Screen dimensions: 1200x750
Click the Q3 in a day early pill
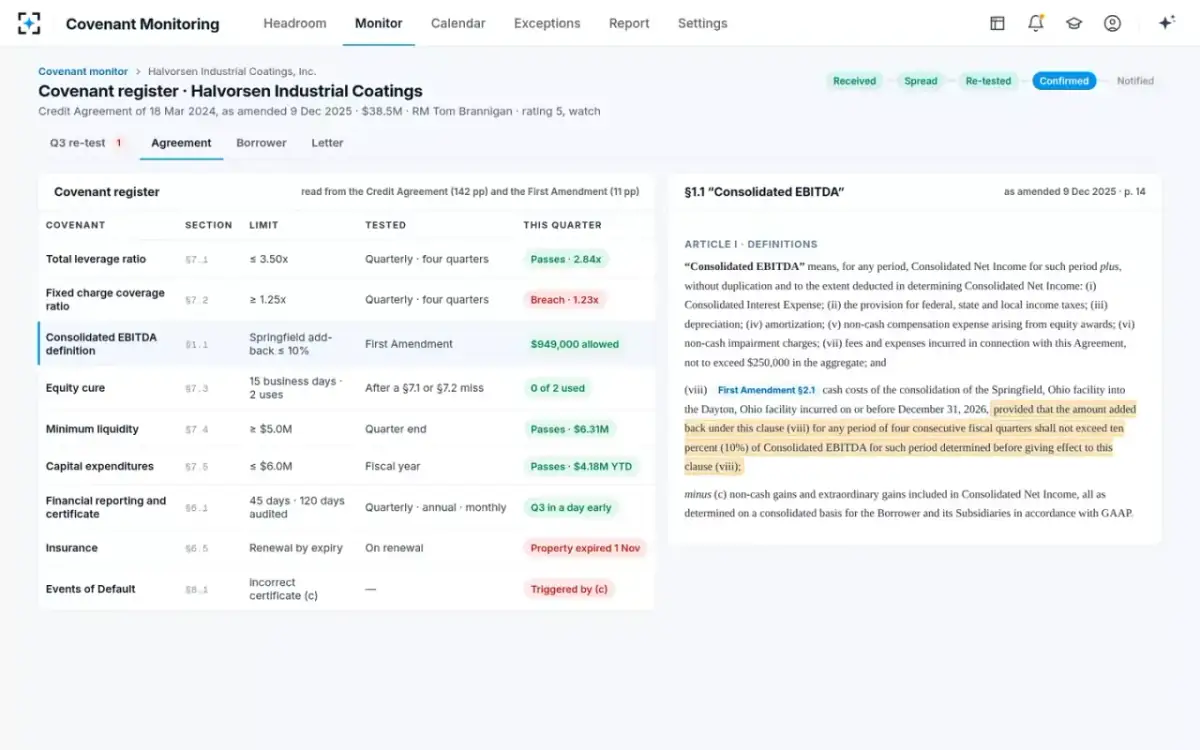click(x=571, y=507)
